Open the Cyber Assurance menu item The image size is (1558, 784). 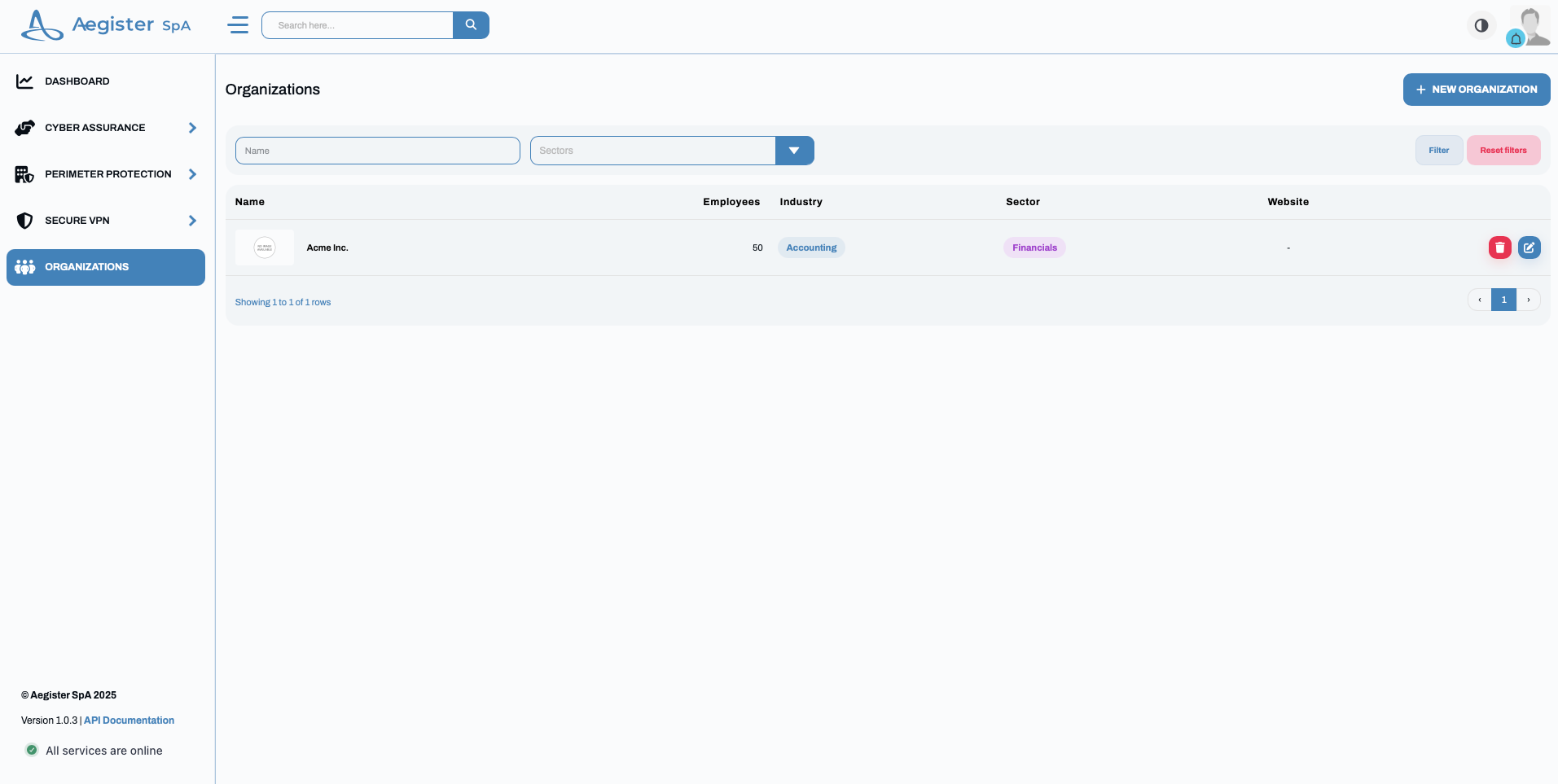point(106,128)
